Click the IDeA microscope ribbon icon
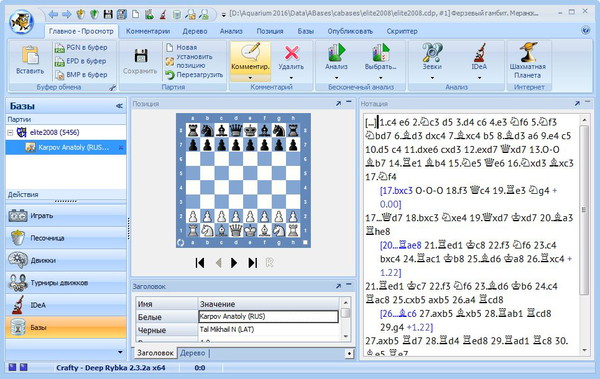Screen dimensions: 600x379 click(x=479, y=52)
